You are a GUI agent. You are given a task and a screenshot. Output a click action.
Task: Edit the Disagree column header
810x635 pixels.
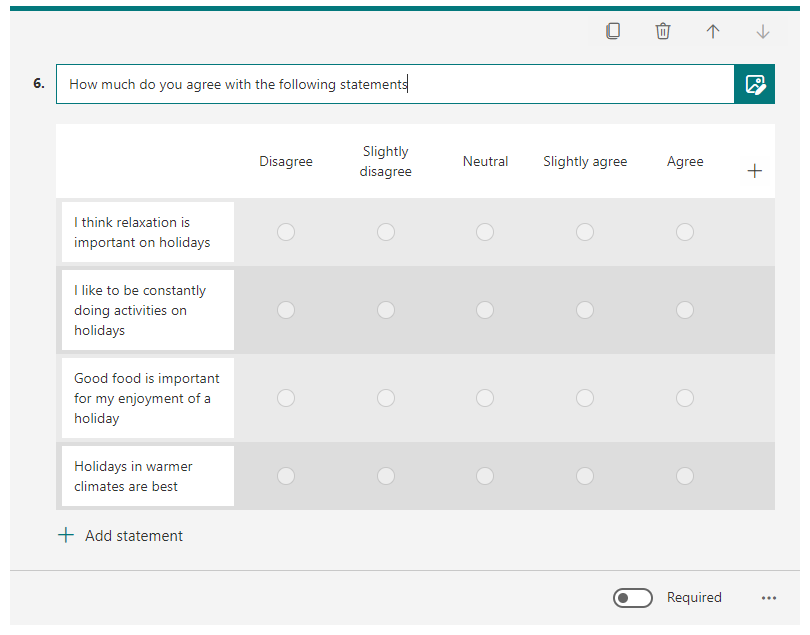(x=286, y=161)
